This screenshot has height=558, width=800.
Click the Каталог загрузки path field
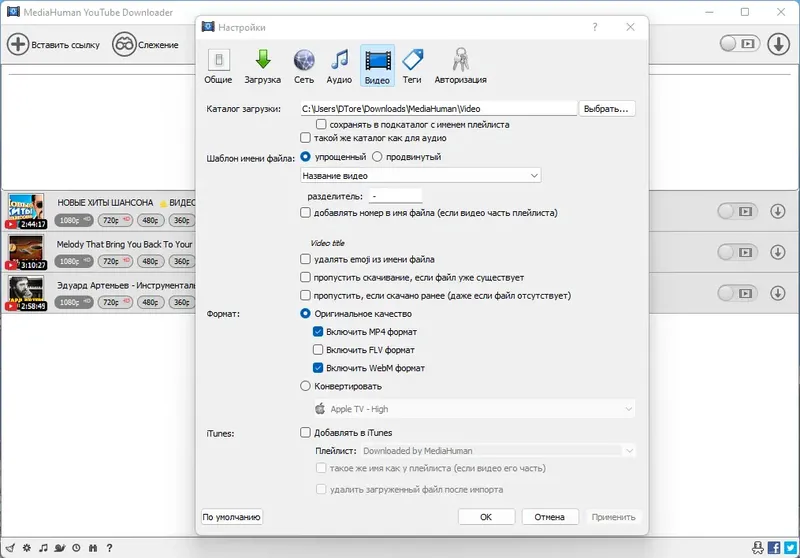pyautogui.click(x=439, y=109)
